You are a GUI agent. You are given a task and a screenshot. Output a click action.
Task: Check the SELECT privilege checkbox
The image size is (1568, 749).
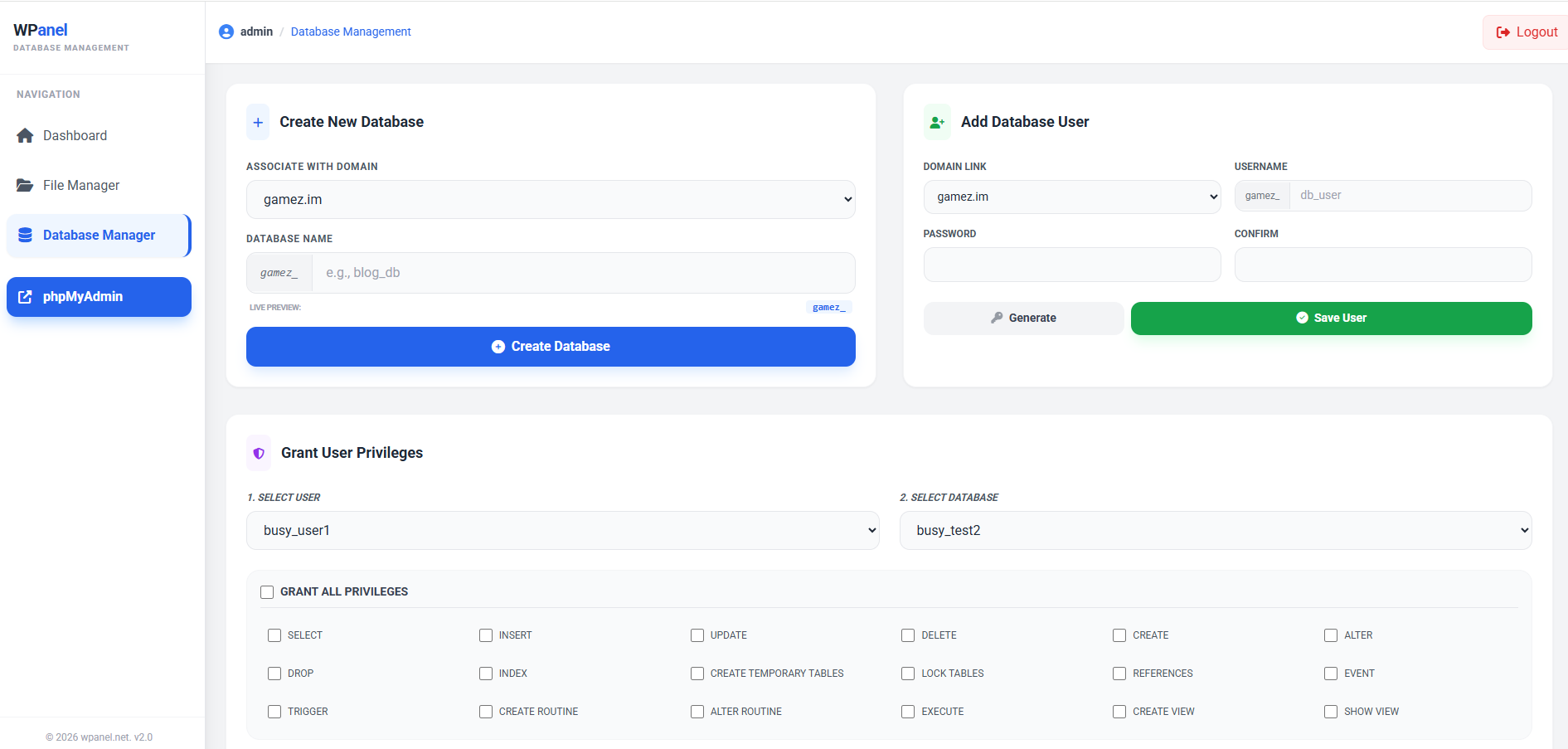pyautogui.click(x=274, y=635)
